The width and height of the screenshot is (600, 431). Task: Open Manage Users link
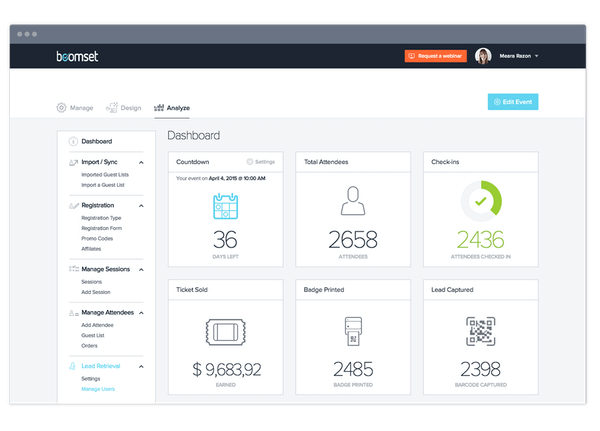pyautogui.click(x=98, y=389)
